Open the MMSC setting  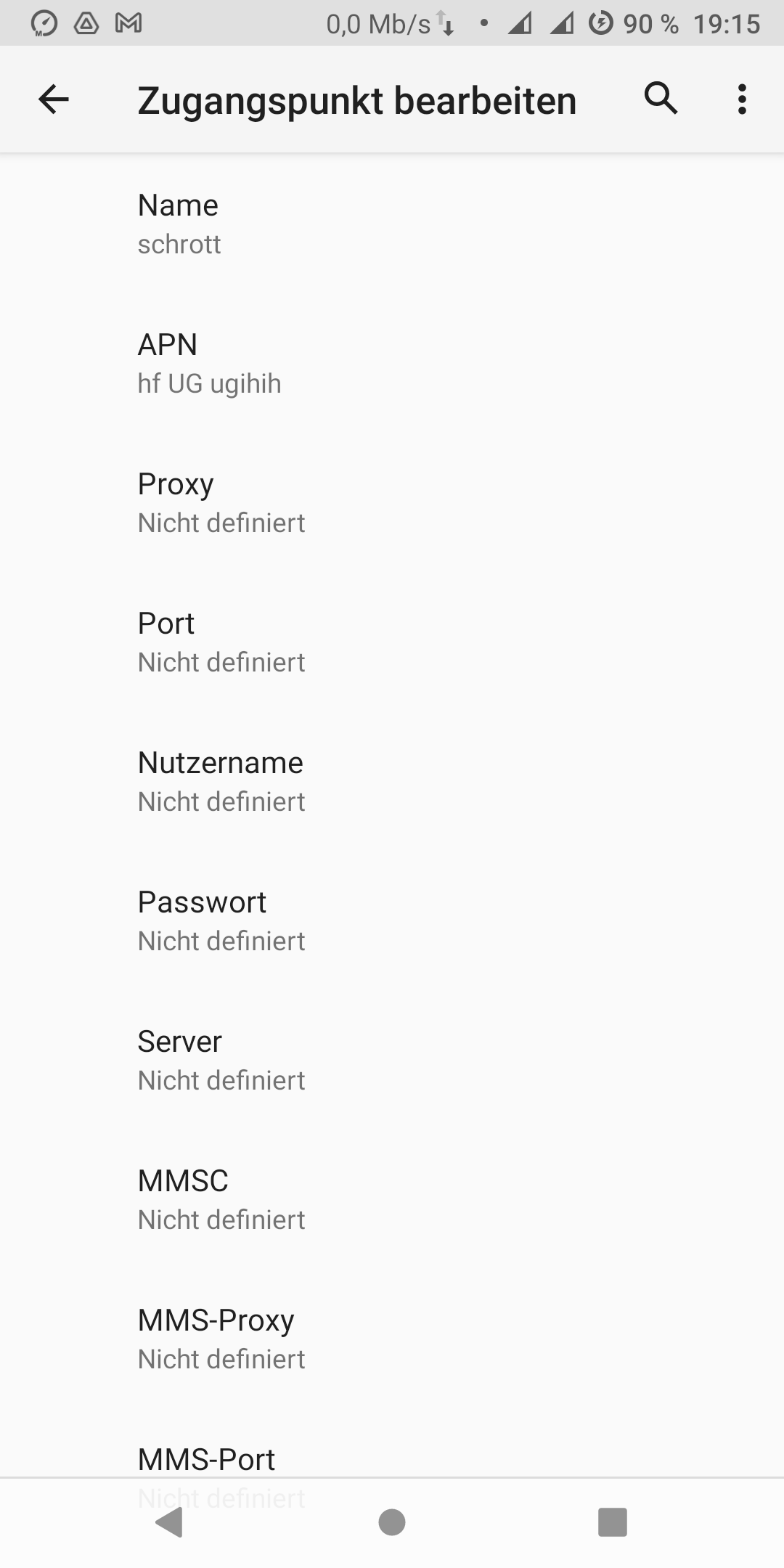click(x=392, y=1199)
